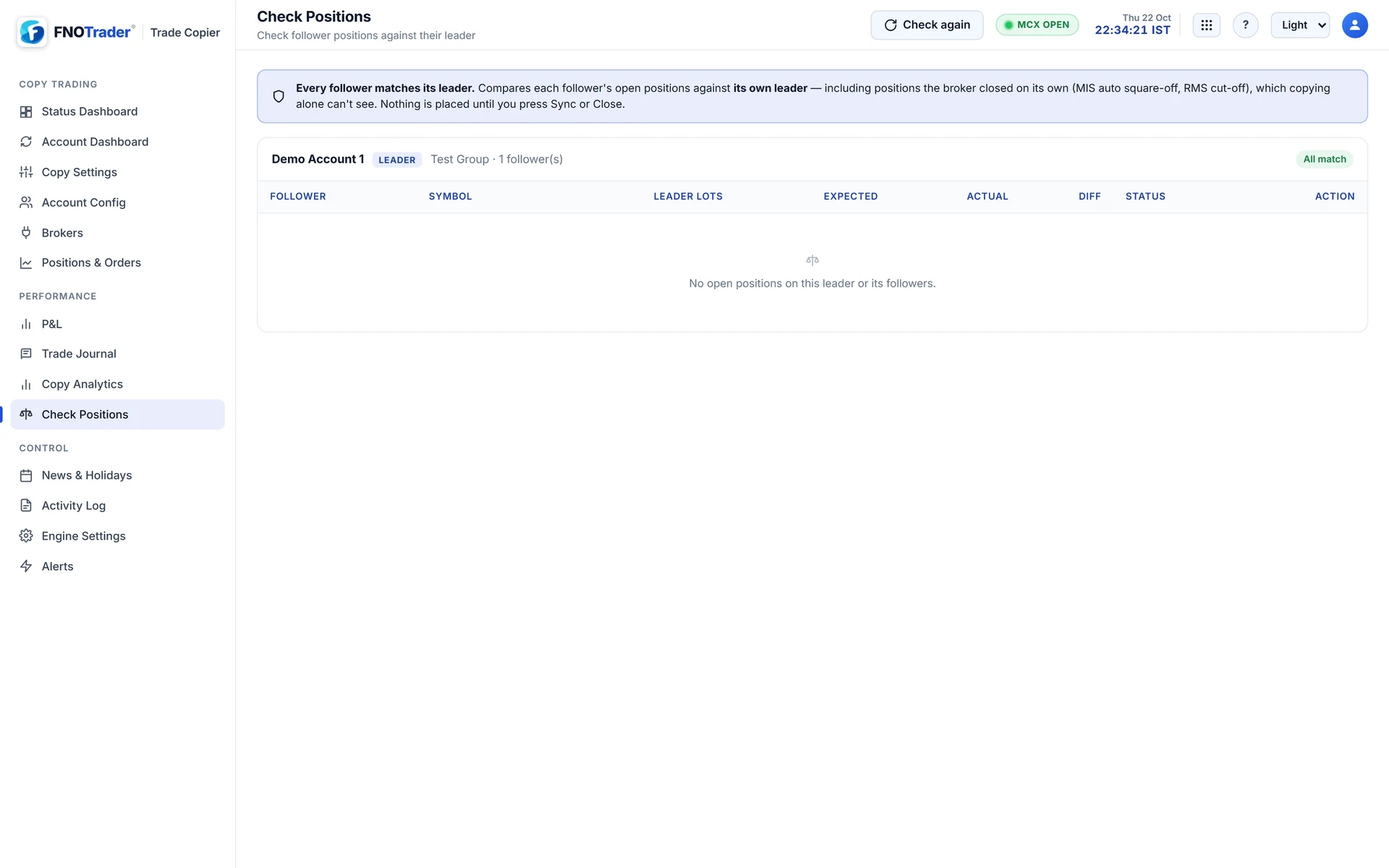Screen dimensions: 1389x868
Task: Click the Check again button
Action: click(x=927, y=25)
